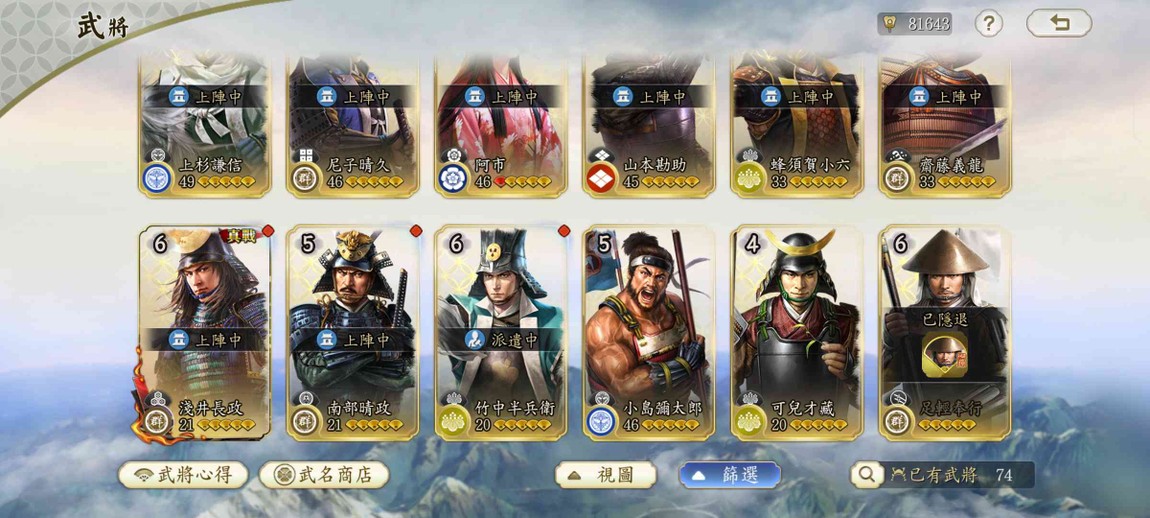Image resolution: width=1150 pixels, height=518 pixels.
Task: Tap the retired 足輕奉行 portrait icon
Action: 944,354
